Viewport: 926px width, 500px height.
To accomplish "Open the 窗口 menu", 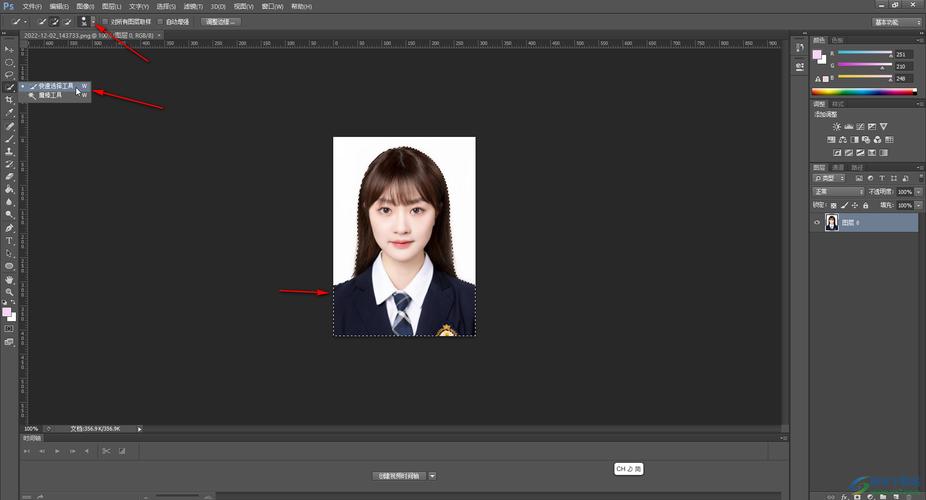I will tap(272, 6).
